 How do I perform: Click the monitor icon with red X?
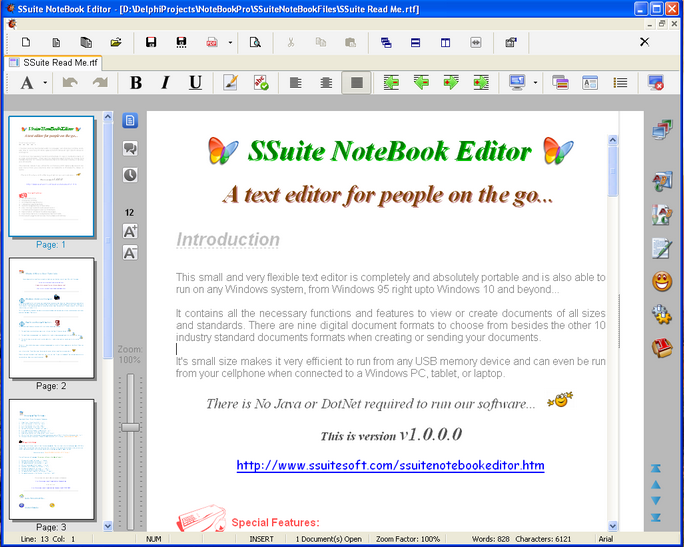point(655,82)
